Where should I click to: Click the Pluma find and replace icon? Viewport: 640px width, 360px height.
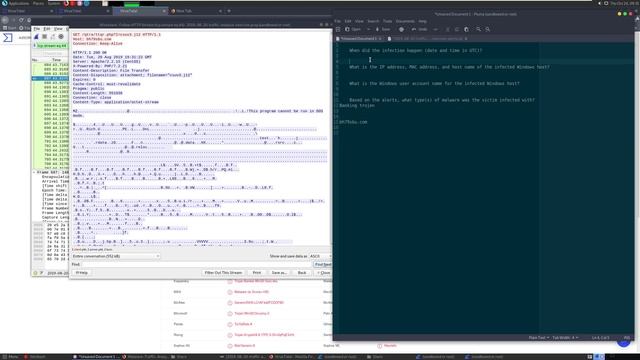pyautogui.click(x=488, y=29)
